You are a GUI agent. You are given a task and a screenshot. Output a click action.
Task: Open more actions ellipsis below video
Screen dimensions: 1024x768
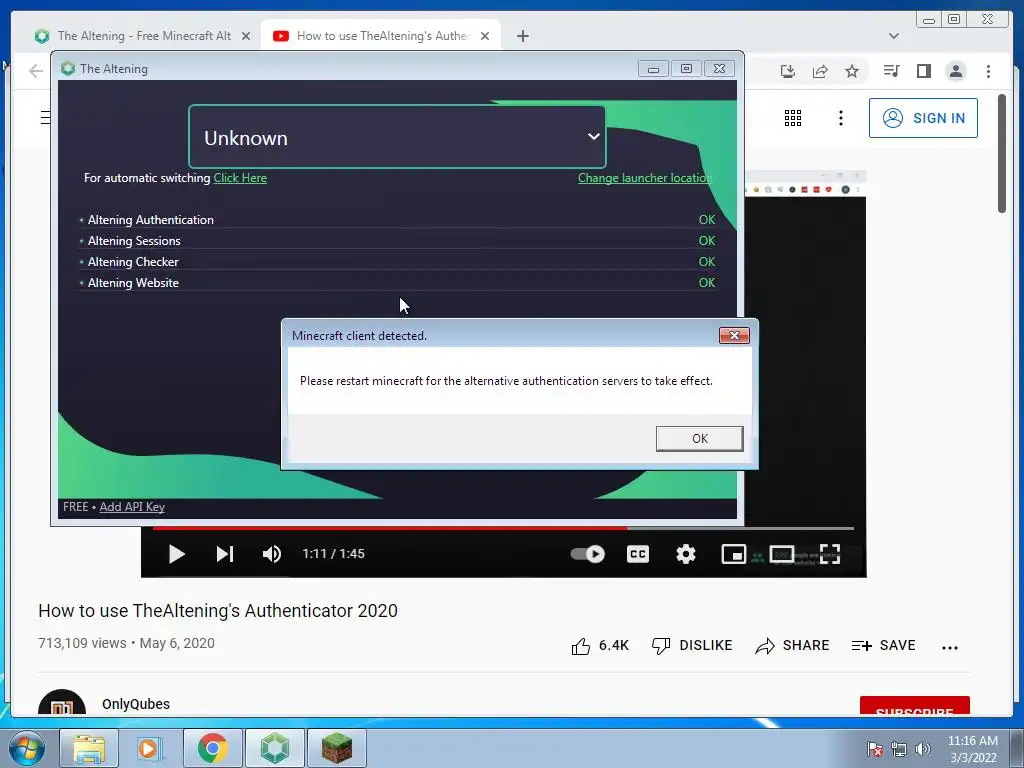[950, 647]
